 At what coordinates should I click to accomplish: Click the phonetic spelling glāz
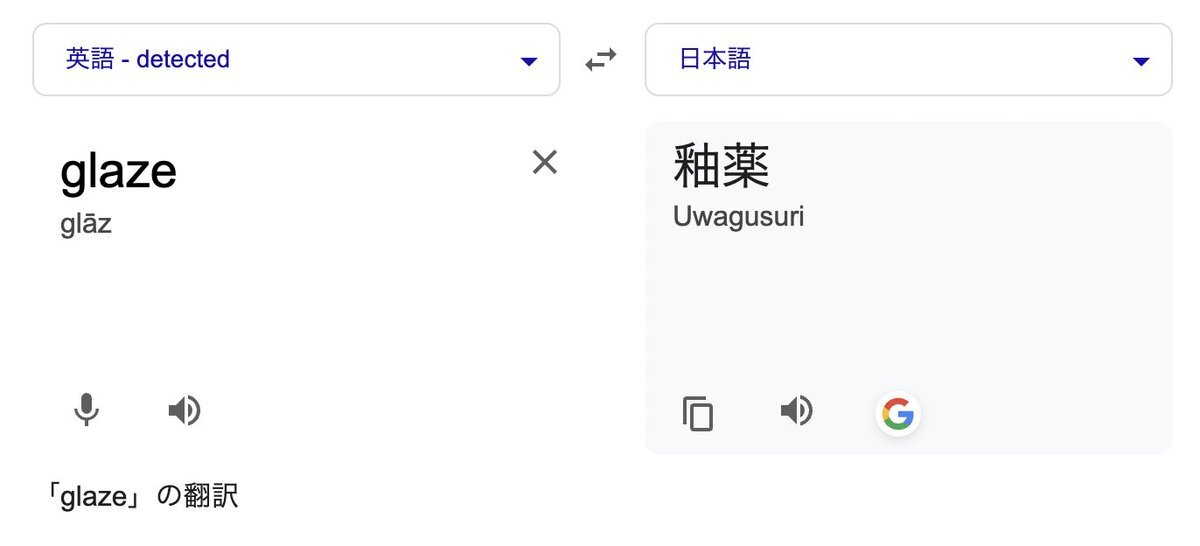86,223
